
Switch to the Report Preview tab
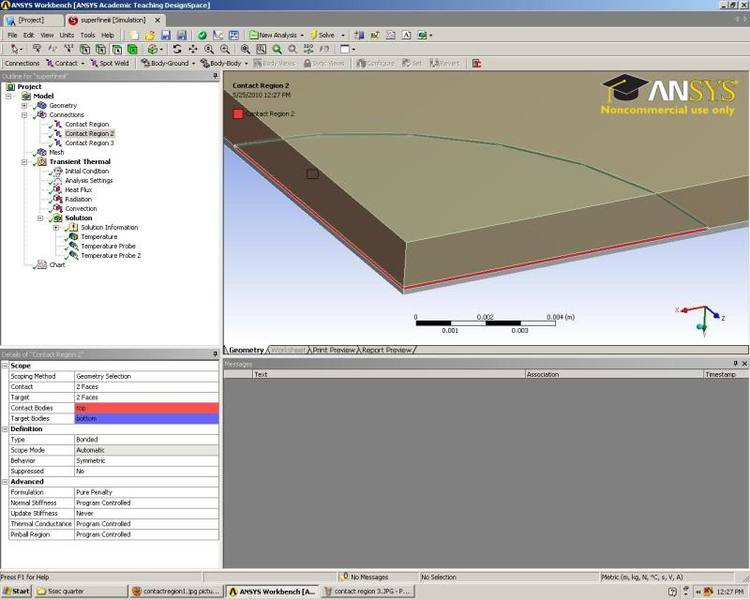386,350
